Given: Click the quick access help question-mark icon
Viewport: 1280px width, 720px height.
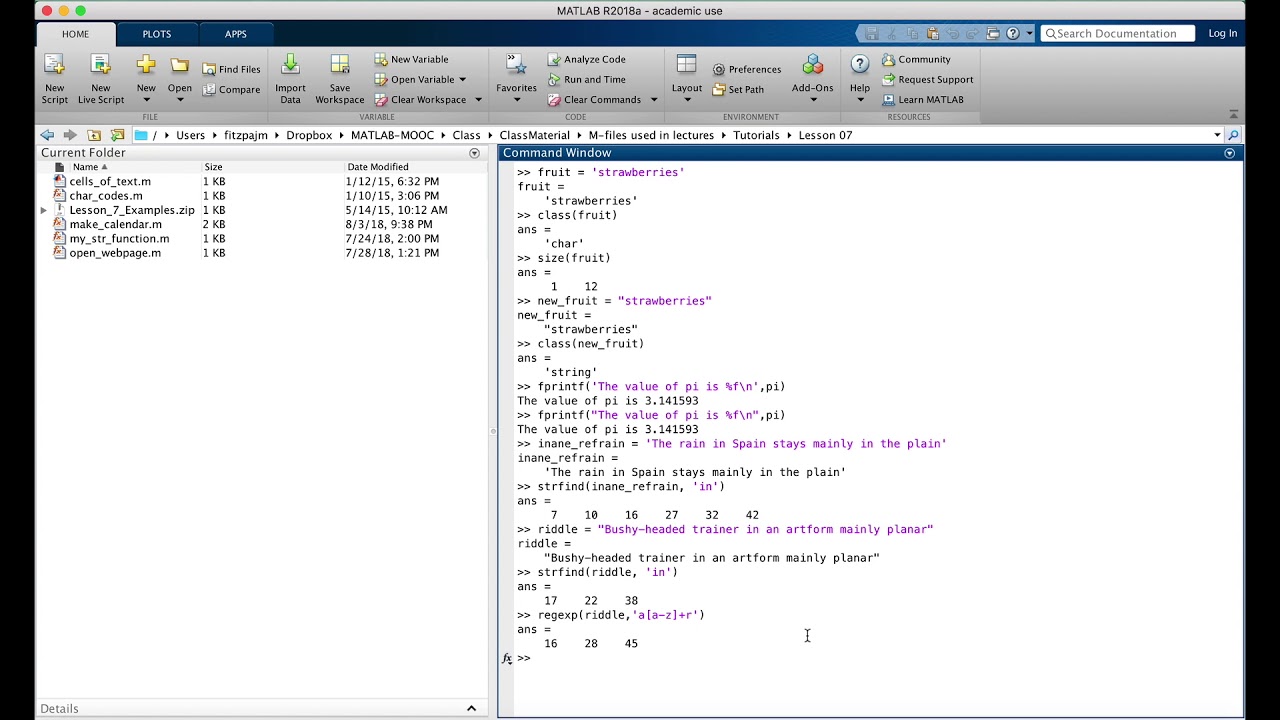Looking at the screenshot, I should coord(1012,33).
